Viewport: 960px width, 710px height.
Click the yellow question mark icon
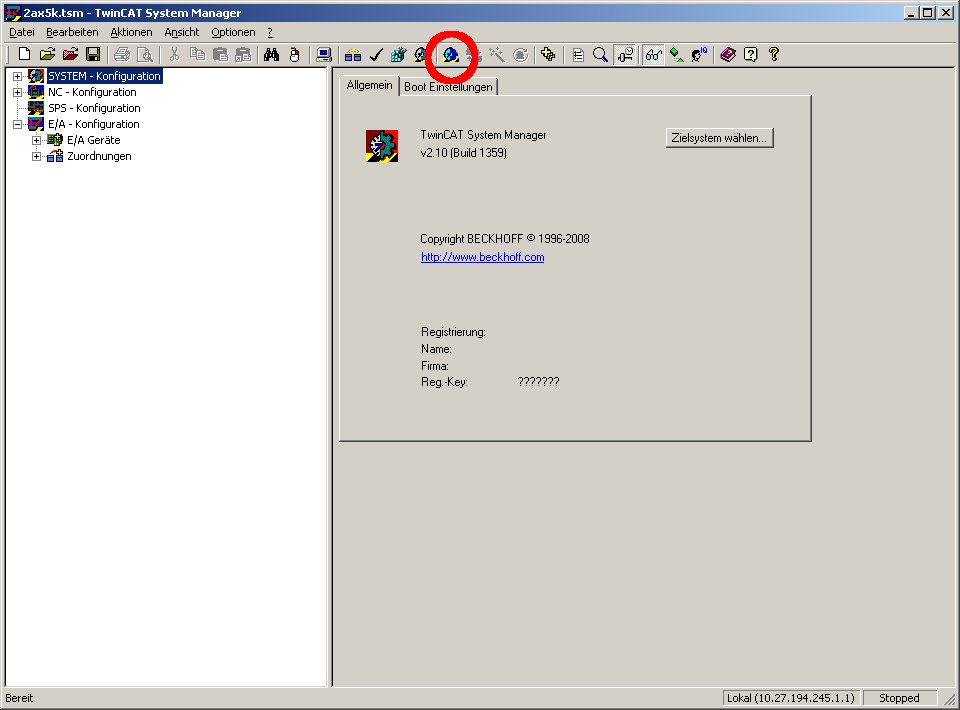[x=774, y=54]
